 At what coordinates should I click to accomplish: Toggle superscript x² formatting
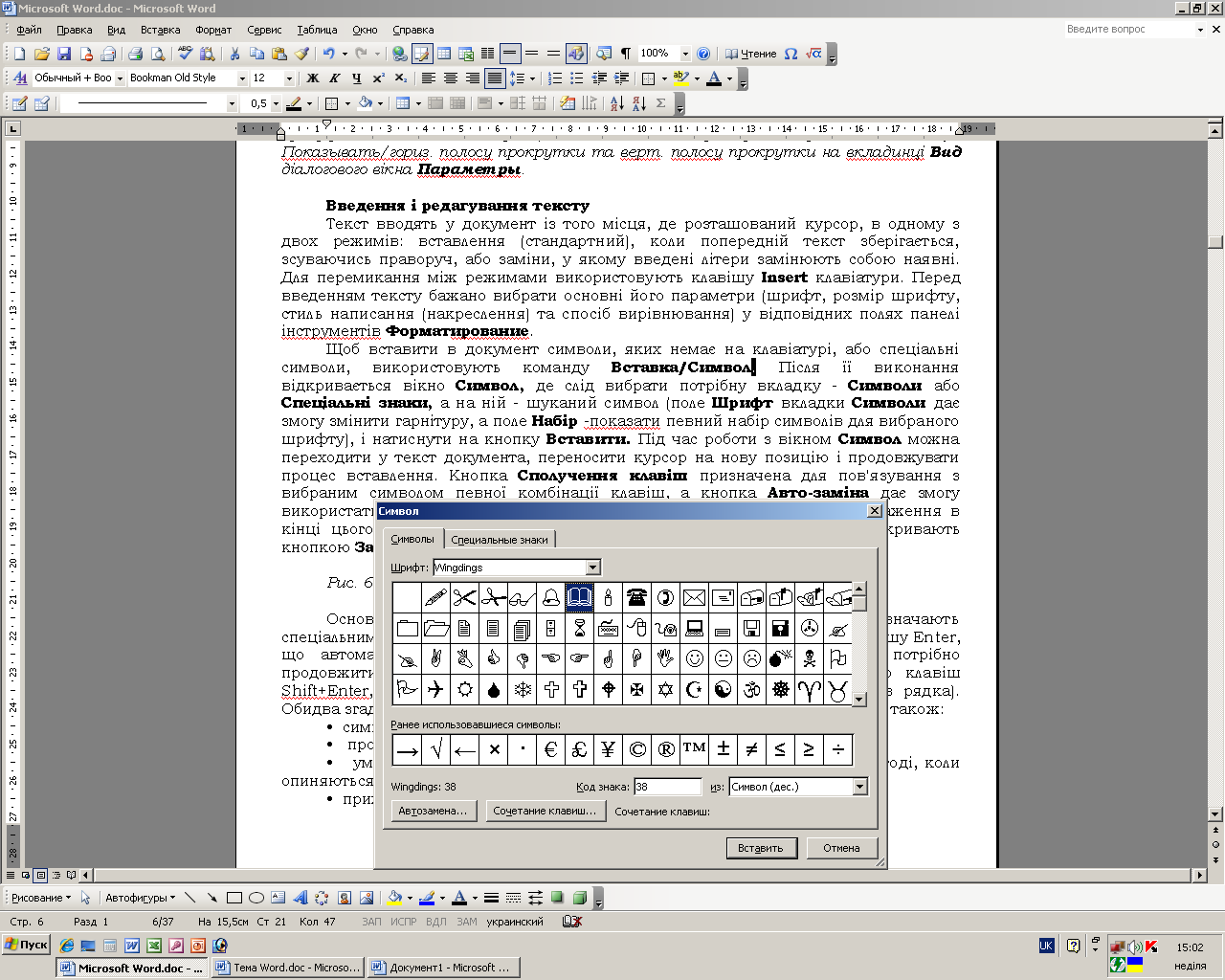pyautogui.click(x=378, y=78)
